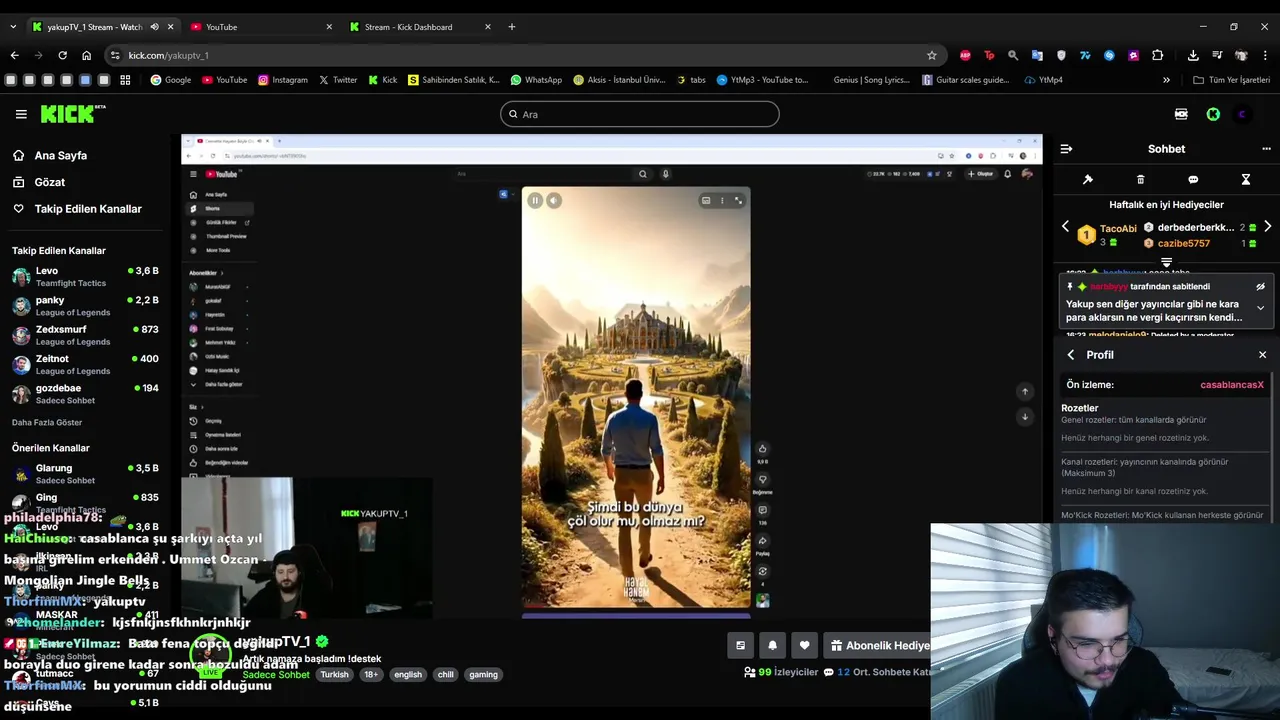Open panky channel in the sidebar
The width and height of the screenshot is (1280, 720).
coord(86,306)
